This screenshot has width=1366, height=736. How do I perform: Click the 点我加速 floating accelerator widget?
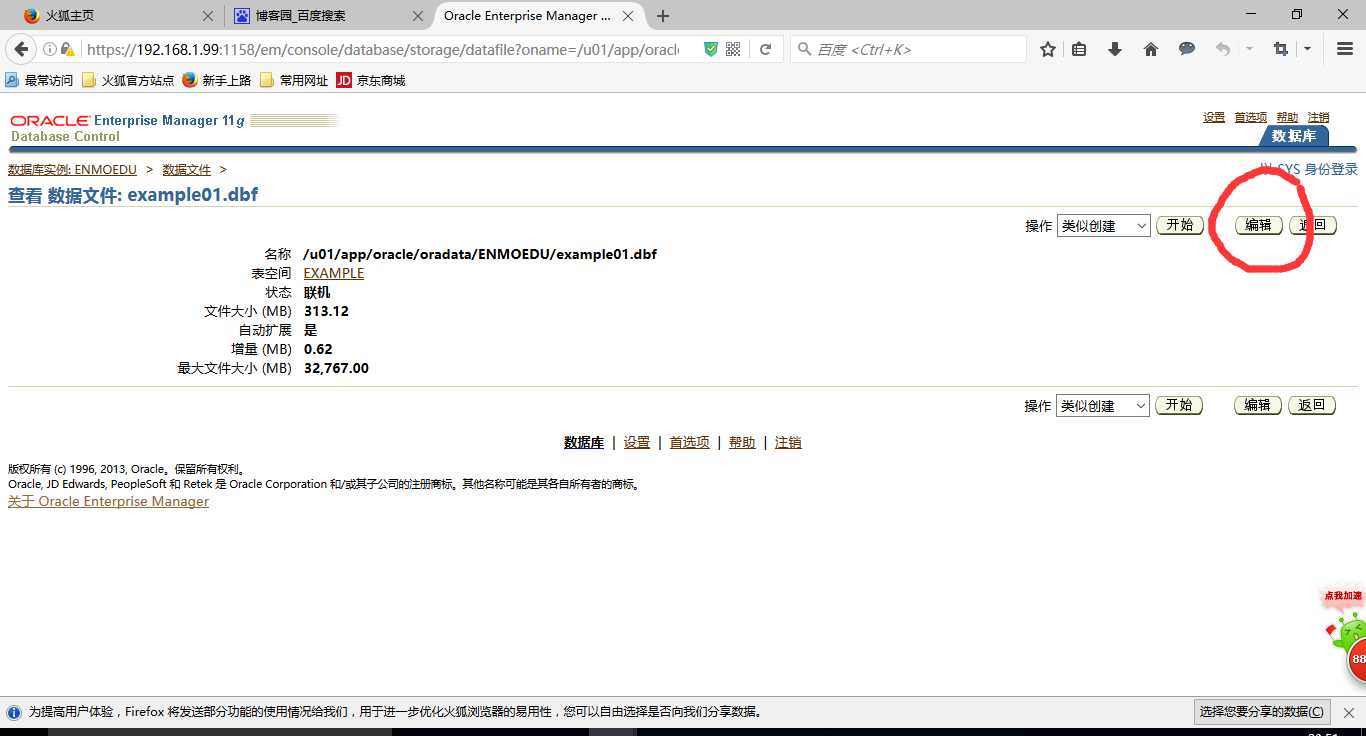(x=1344, y=632)
